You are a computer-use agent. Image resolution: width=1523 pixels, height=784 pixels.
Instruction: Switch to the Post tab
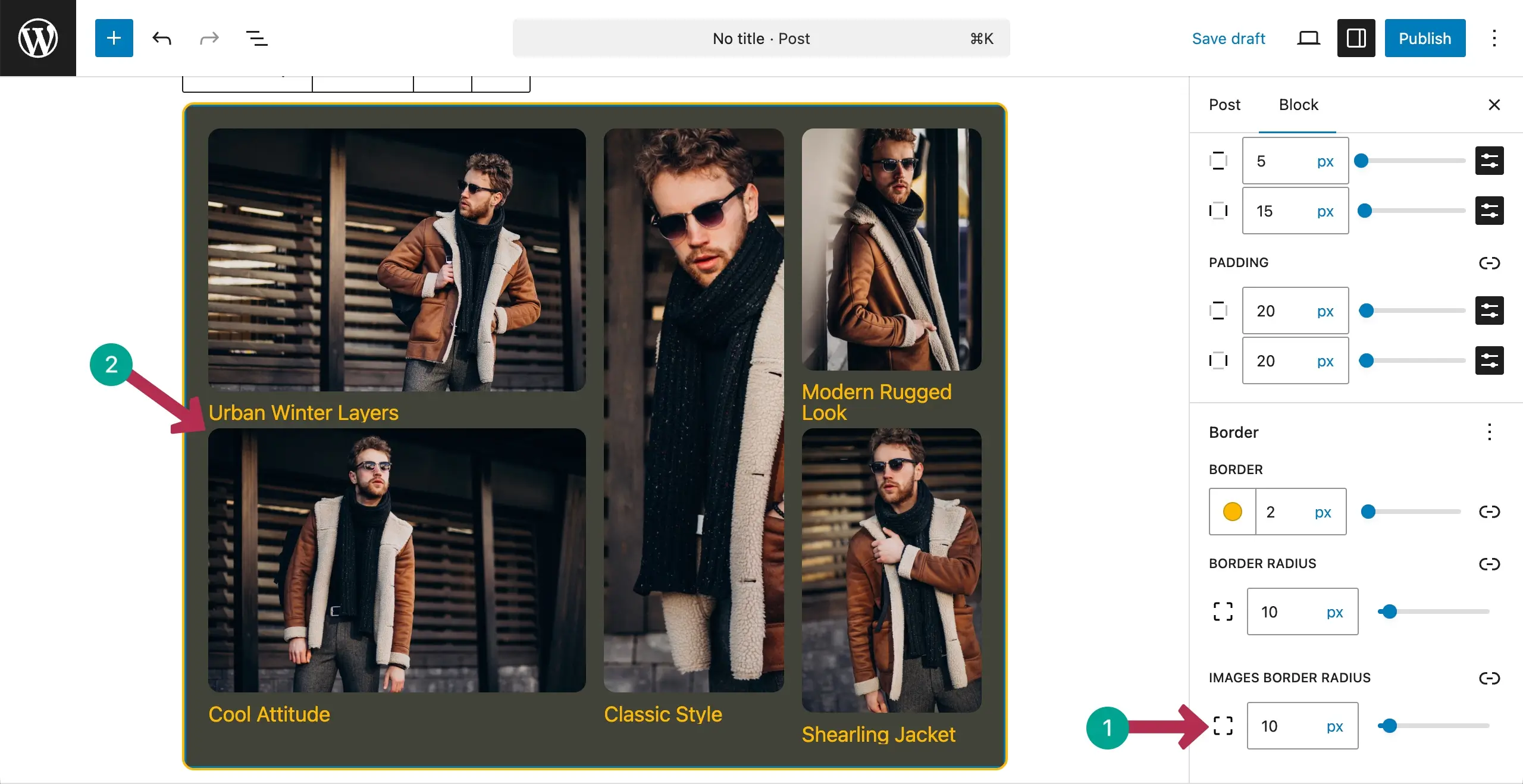(x=1224, y=105)
